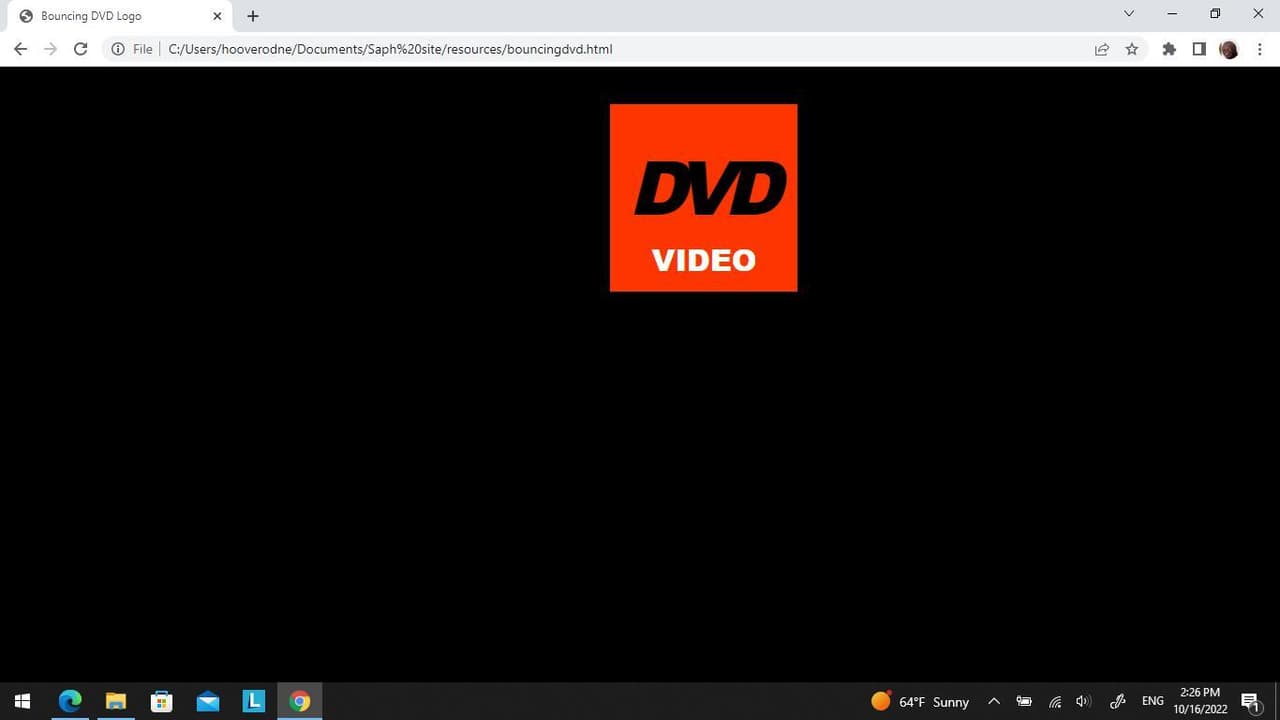Open the tab search chevron
This screenshot has height=720, width=1280.
pos(1129,14)
